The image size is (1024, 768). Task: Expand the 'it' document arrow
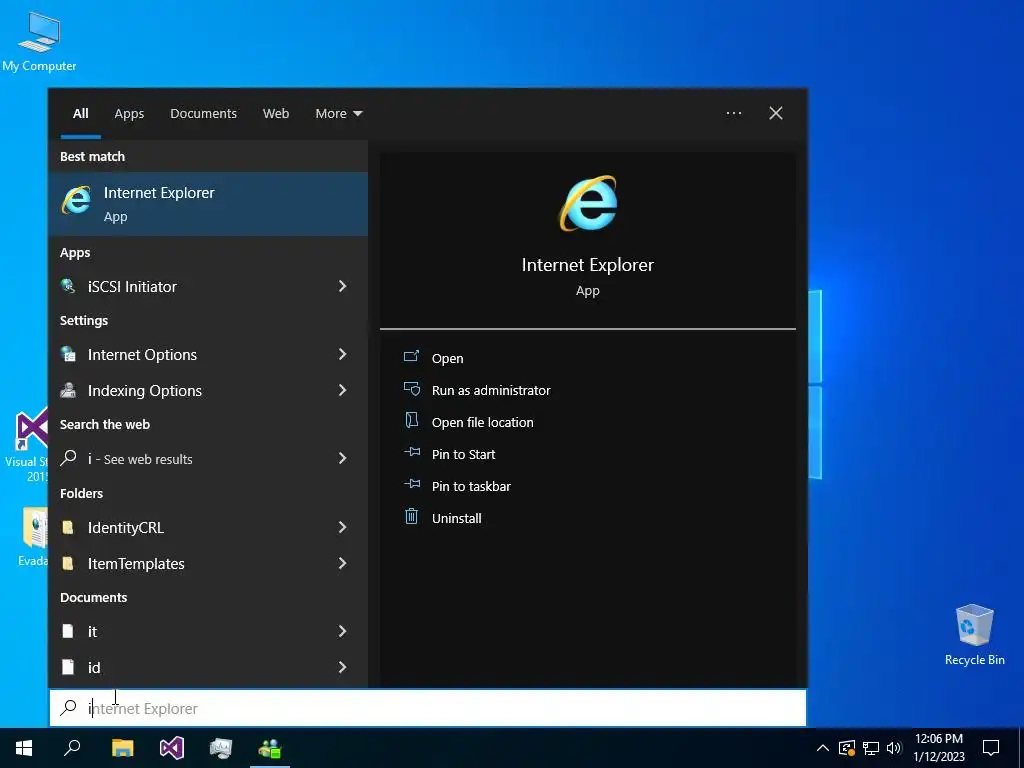(x=342, y=631)
